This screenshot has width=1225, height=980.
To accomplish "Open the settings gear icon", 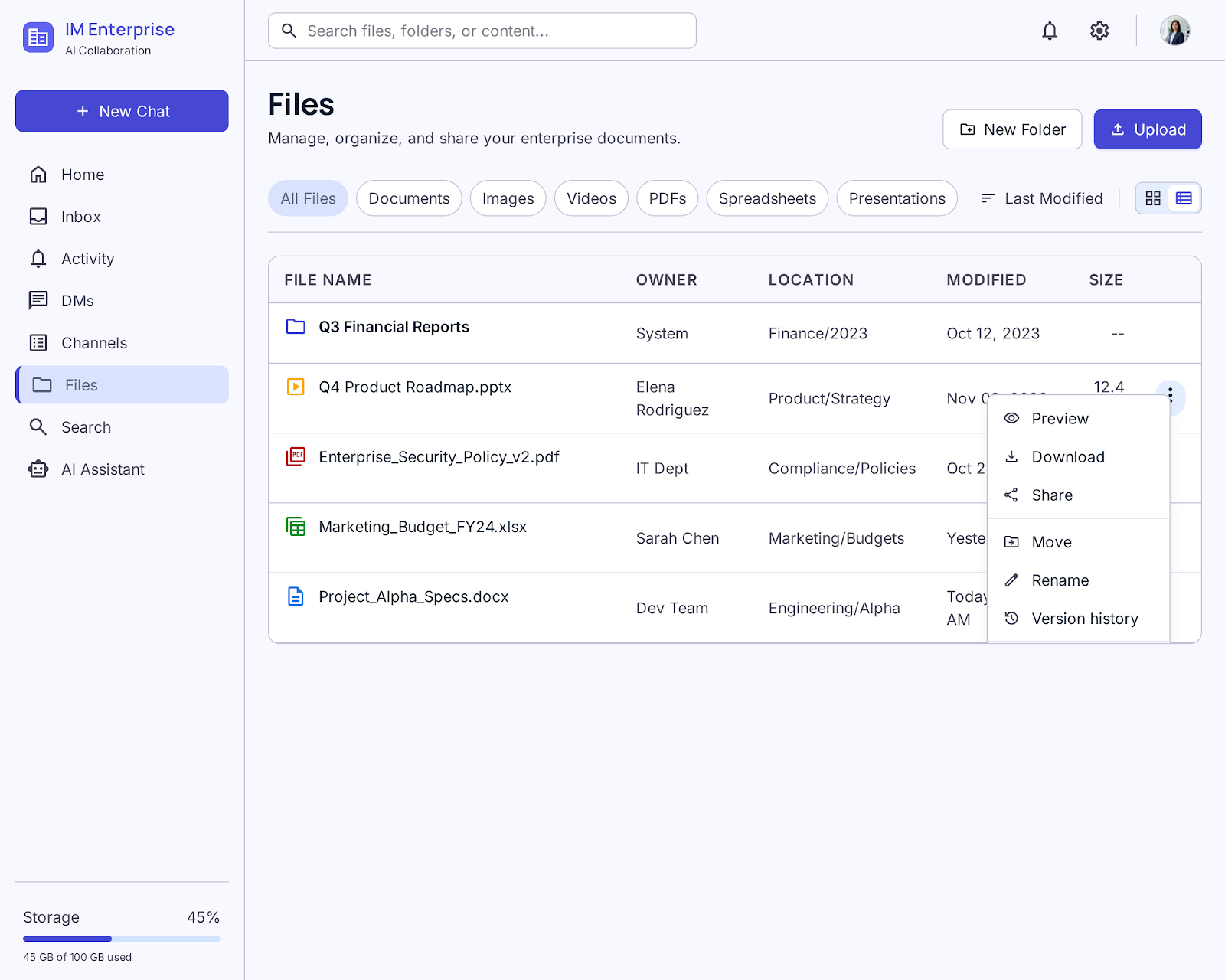I will (x=1099, y=31).
